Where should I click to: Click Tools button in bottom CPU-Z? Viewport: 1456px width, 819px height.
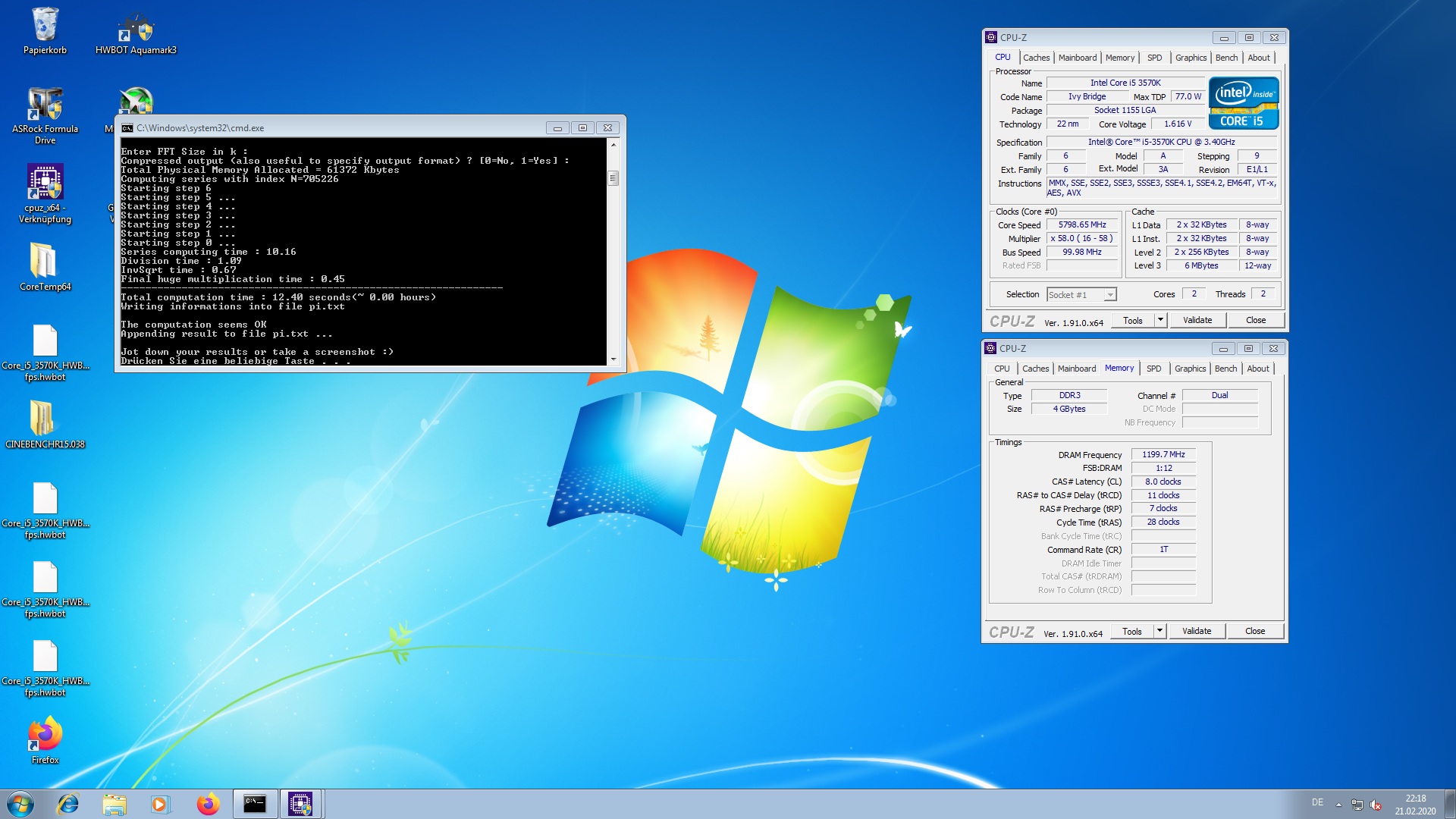(1132, 631)
